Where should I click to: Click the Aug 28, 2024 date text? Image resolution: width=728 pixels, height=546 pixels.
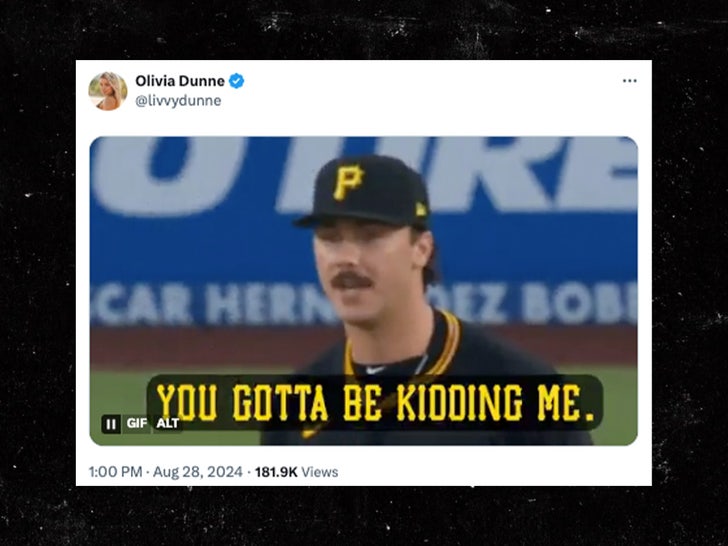[x=198, y=472]
